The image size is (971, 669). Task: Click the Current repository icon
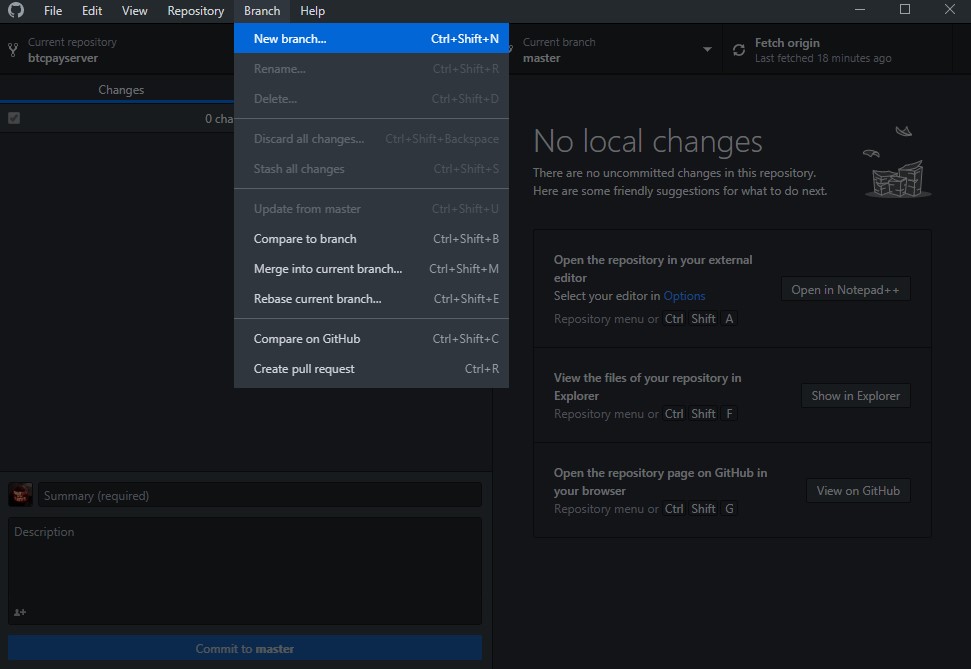coord(13,50)
